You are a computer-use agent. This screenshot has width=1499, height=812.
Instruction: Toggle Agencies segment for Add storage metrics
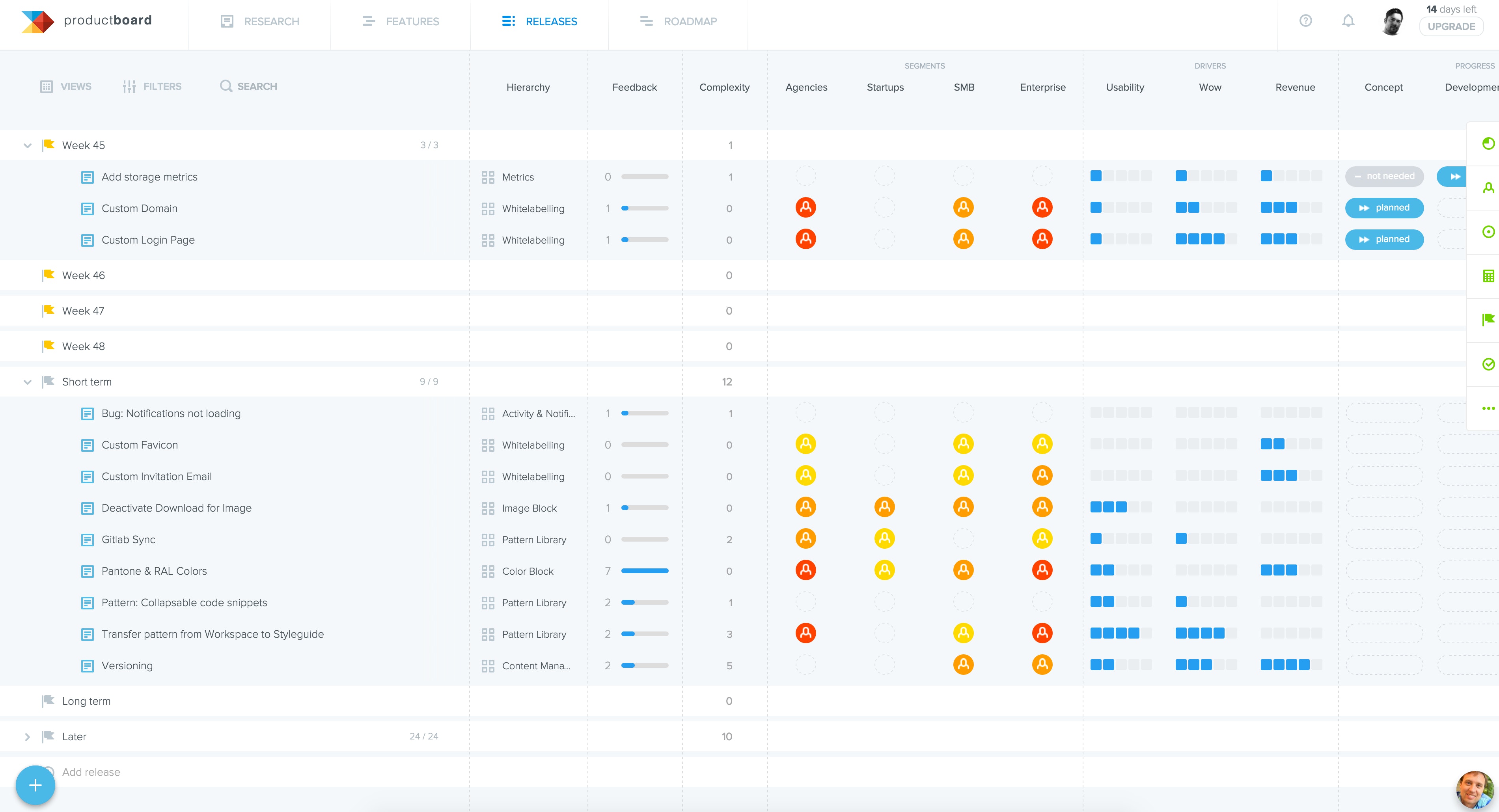805,176
